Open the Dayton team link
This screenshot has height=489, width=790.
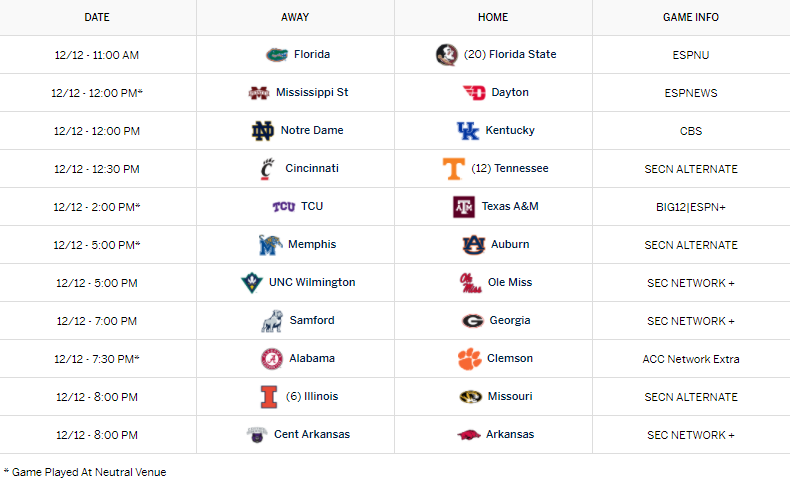[510, 93]
